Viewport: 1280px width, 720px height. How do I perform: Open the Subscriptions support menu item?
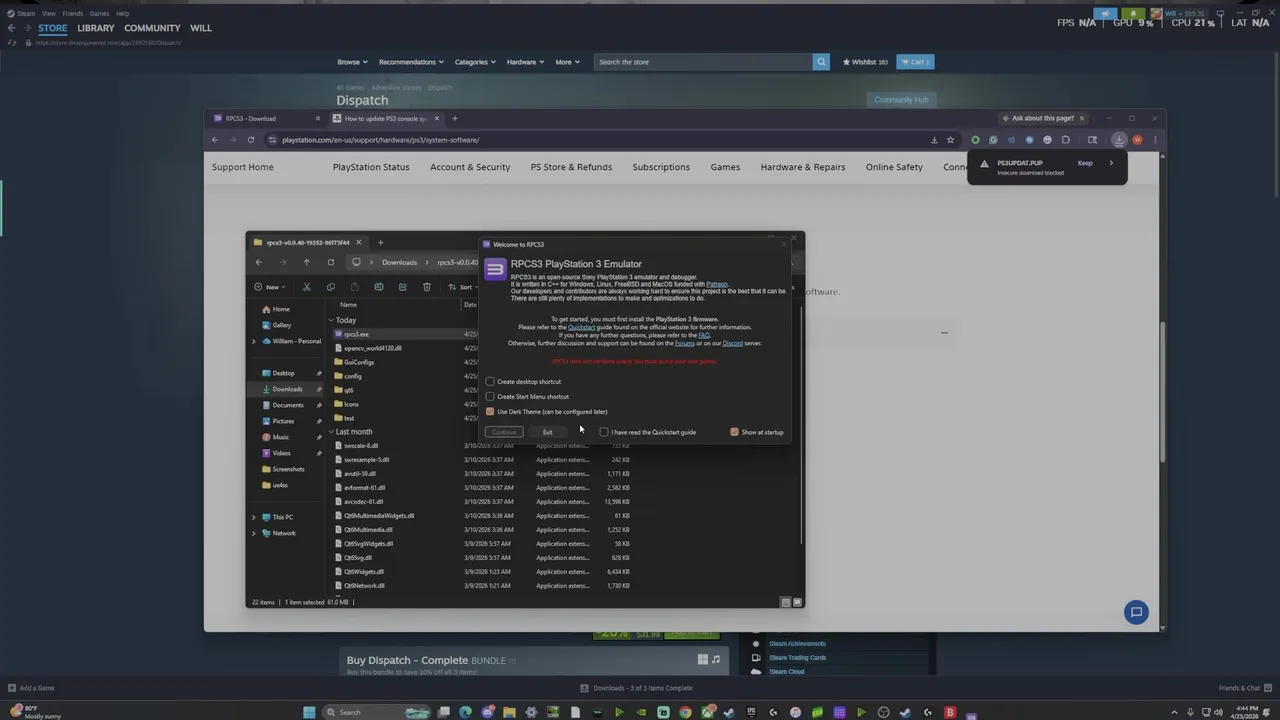[x=661, y=167]
